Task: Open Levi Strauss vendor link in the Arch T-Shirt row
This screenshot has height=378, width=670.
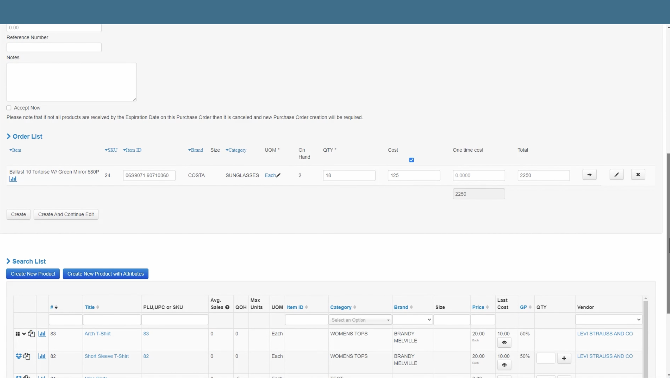Action: [605, 334]
